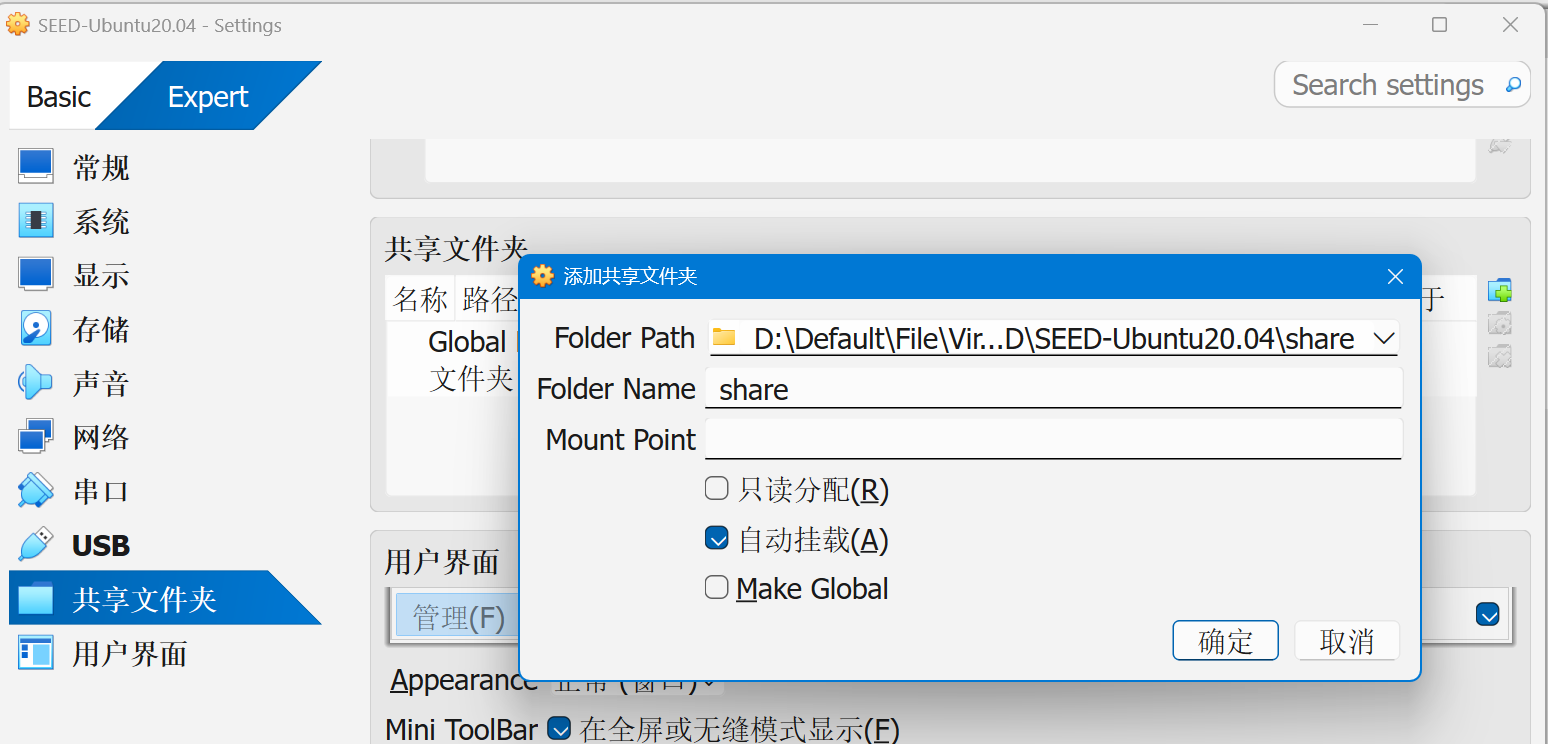Expand the Folder Path dropdown arrow
This screenshot has height=744, width=1548.
click(1384, 339)
